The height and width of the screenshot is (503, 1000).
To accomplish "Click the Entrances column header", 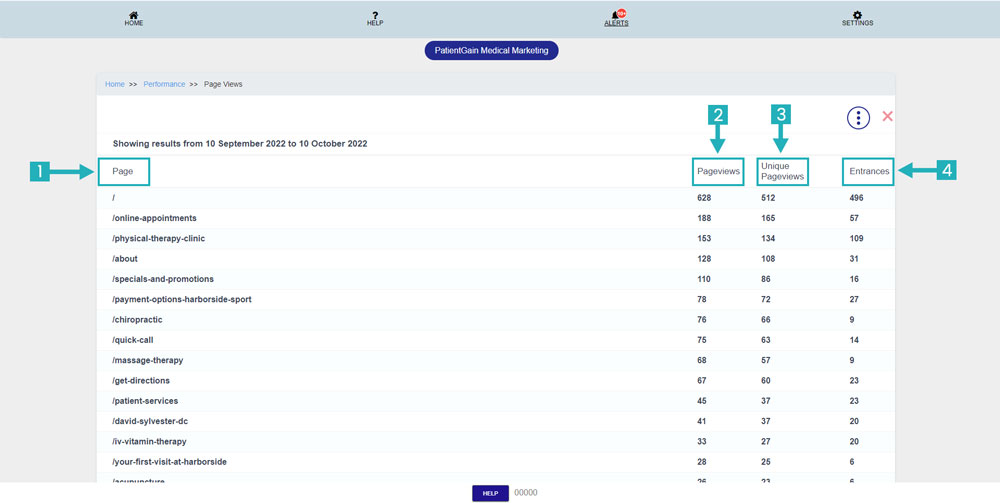I will tap(869, 171).
